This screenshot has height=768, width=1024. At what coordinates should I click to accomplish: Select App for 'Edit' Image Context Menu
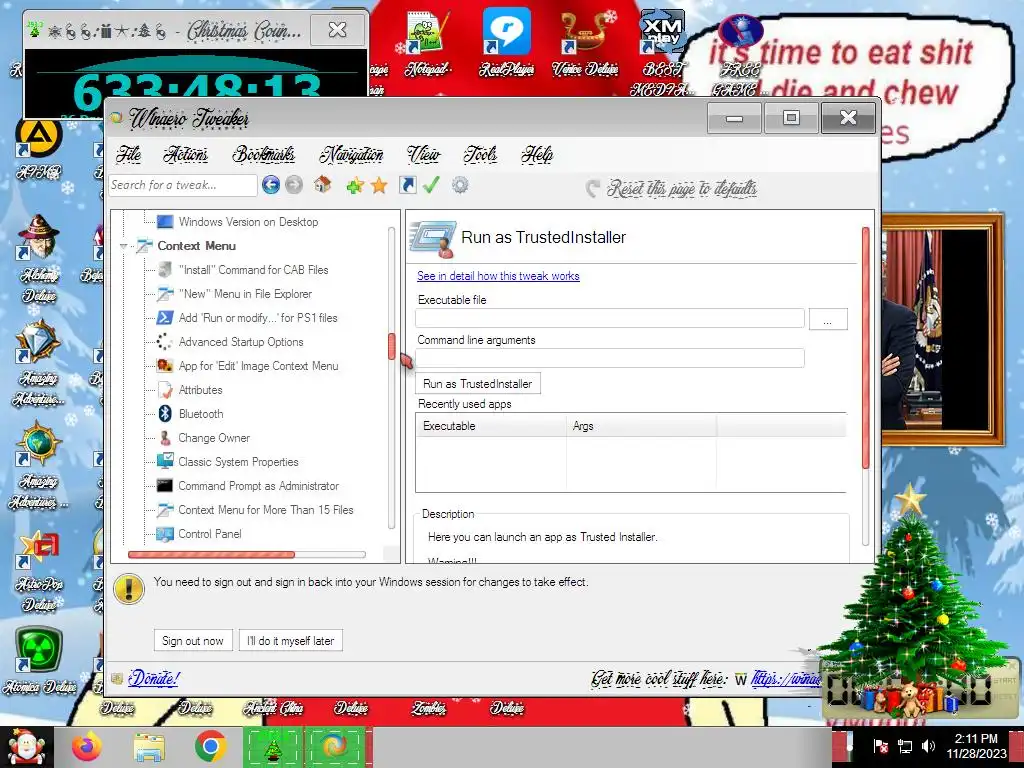click(258, 366)
